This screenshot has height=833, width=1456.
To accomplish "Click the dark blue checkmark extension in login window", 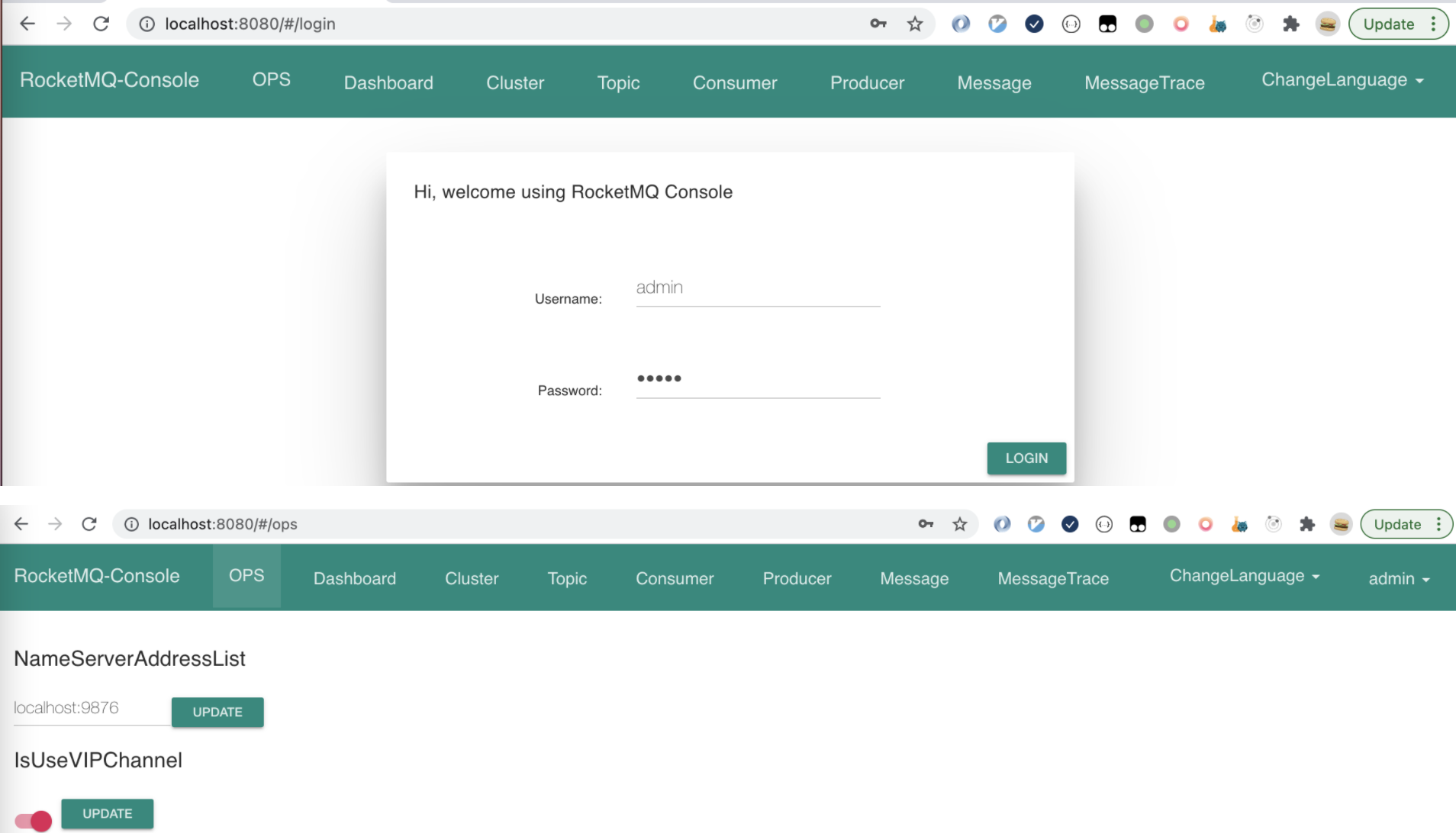I will click(x=1034, y=24).
